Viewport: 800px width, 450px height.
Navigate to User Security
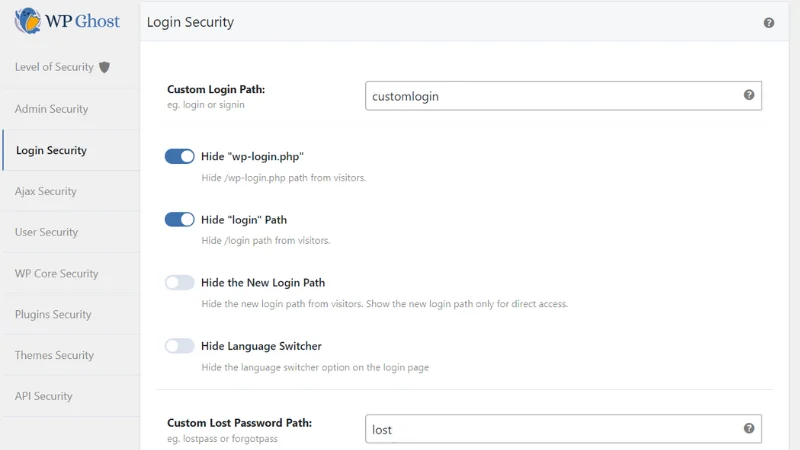tap(46, 232)
